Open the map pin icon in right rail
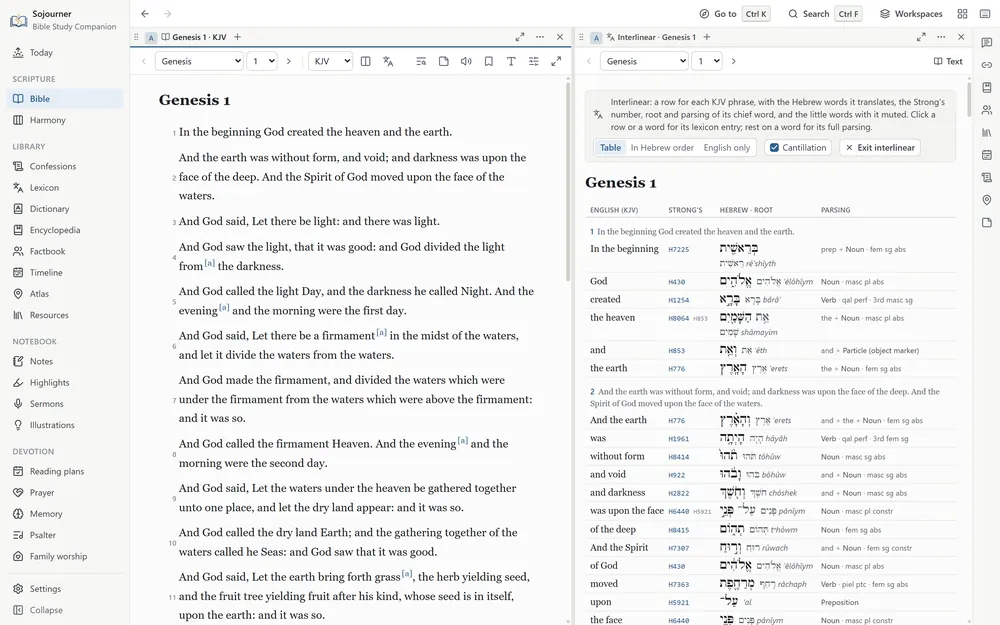The height and width of the screenshot is (625, 1000). 987,200
